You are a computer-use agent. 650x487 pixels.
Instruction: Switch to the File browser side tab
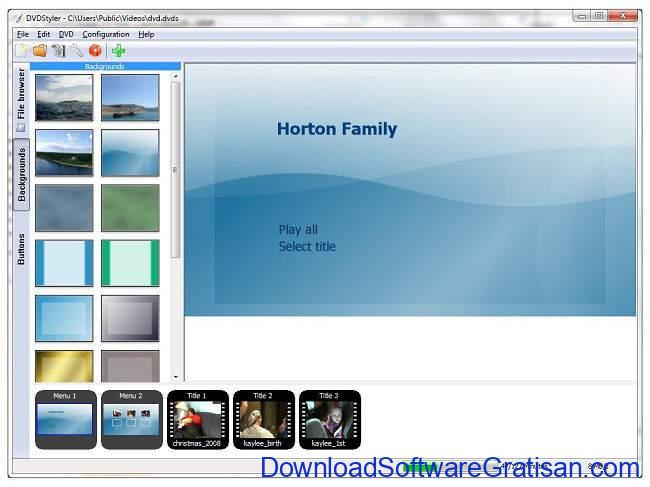(x=21, y=100)
